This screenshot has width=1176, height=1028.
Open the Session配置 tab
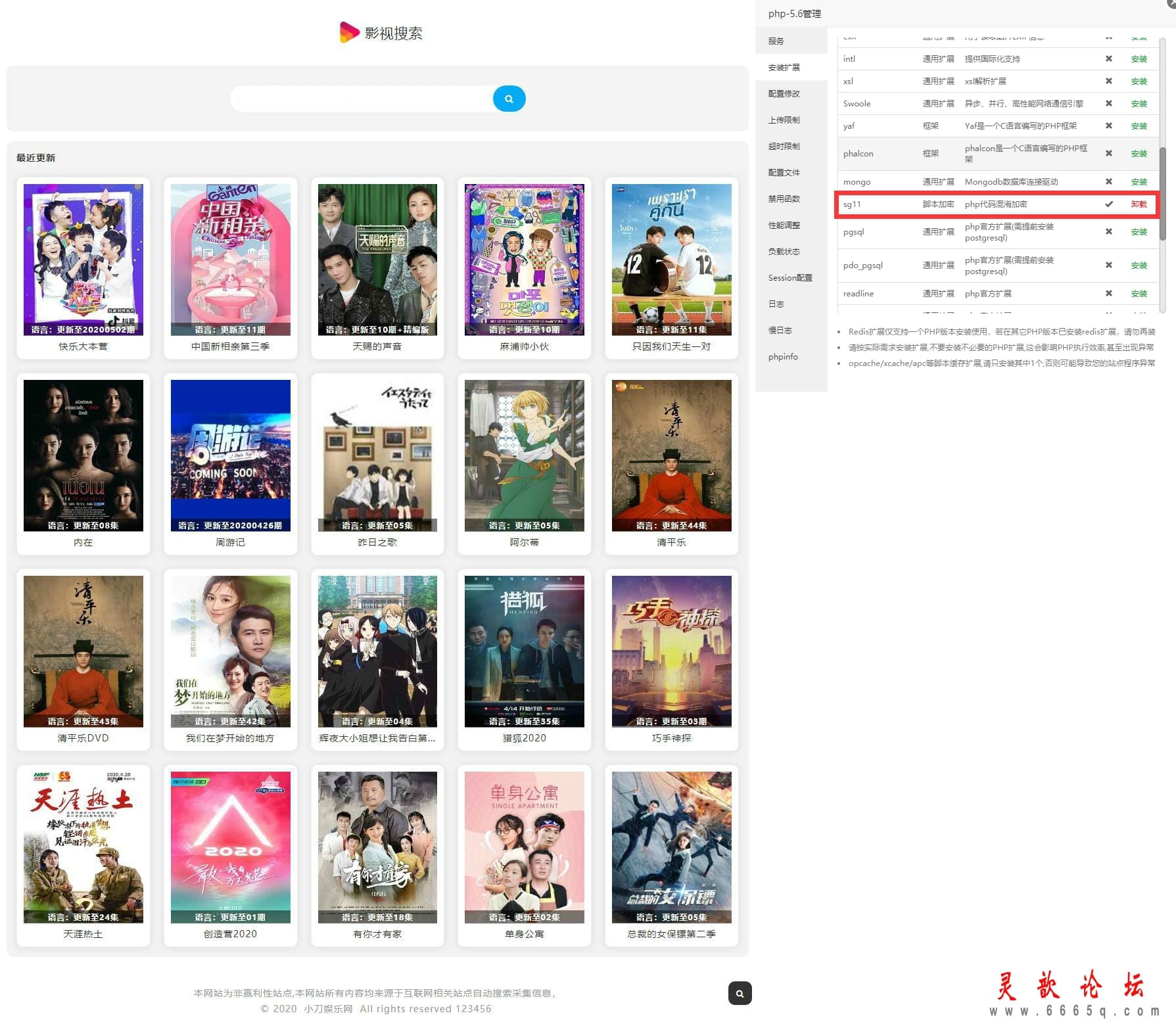[x=791, y=277]
